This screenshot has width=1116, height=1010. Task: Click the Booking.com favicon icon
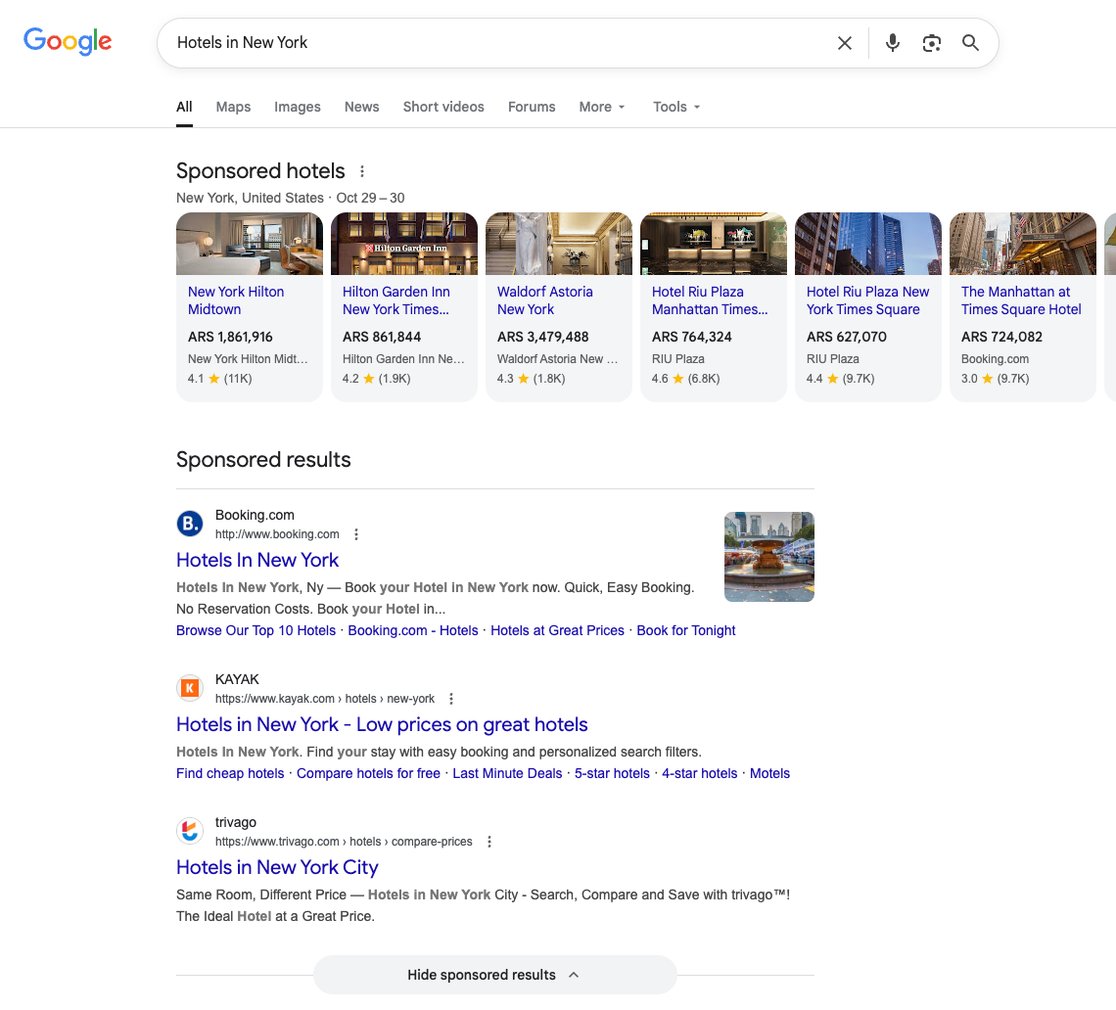click(190, 523)
